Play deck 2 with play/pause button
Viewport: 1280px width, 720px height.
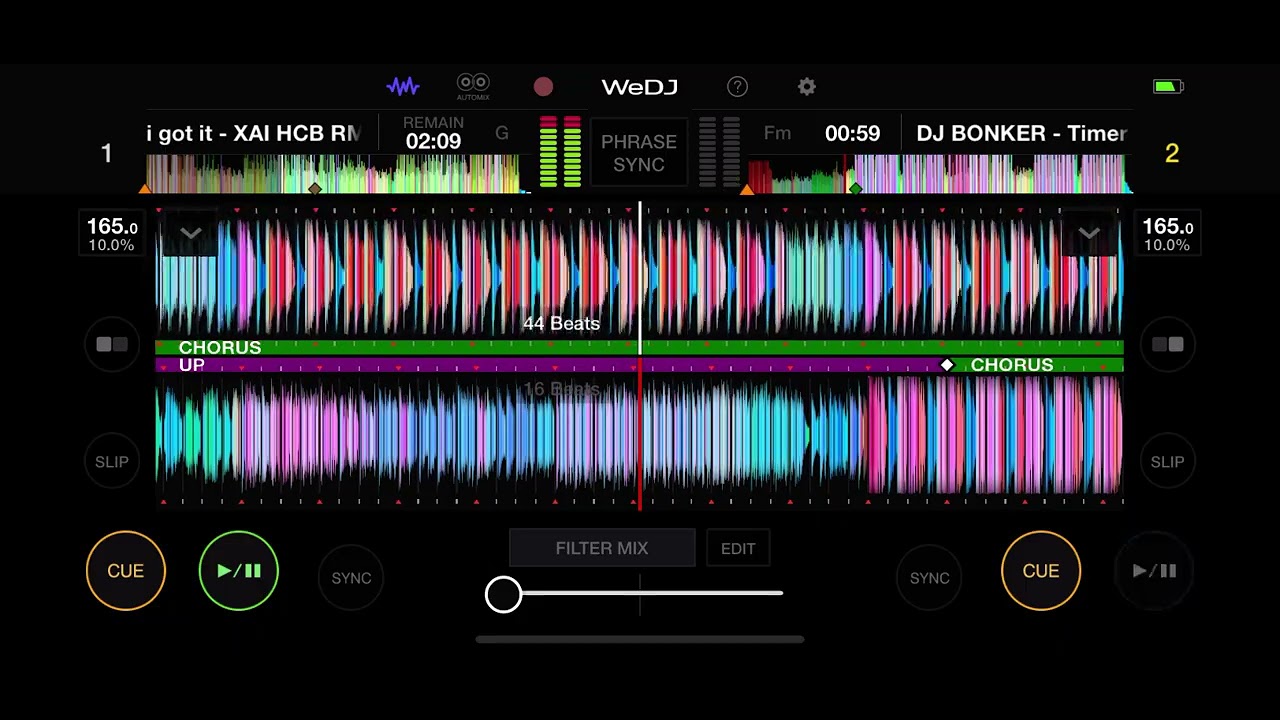pyautogui.click(x=1154, y=571)
